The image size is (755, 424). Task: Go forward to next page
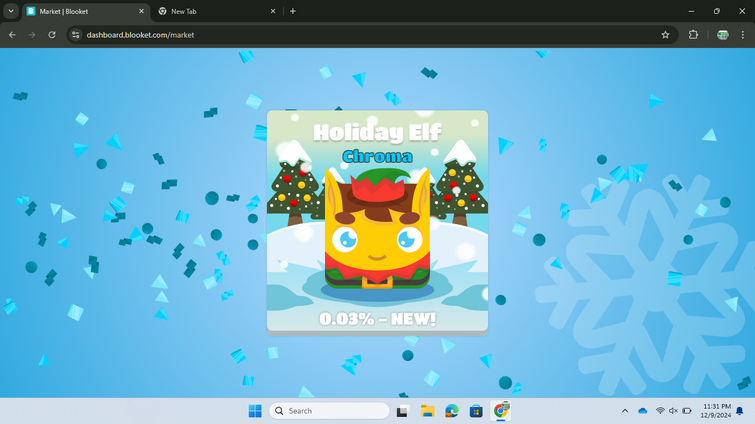[x=32, y=35]
